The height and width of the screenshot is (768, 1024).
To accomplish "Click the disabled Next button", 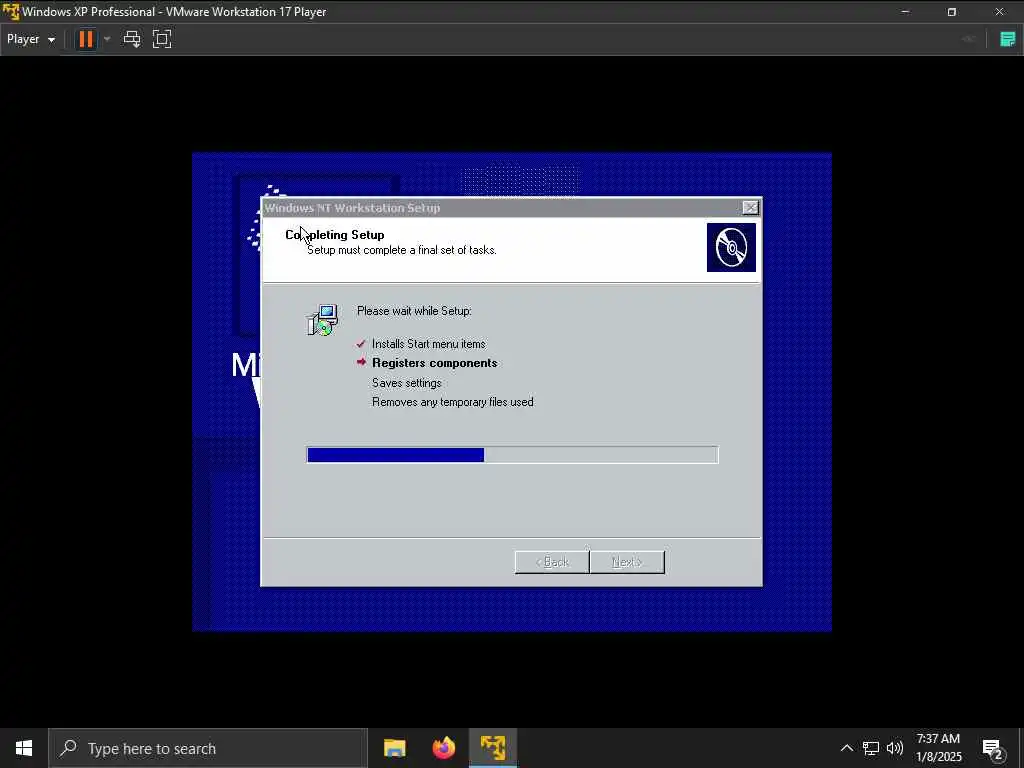I will [627, 562].
